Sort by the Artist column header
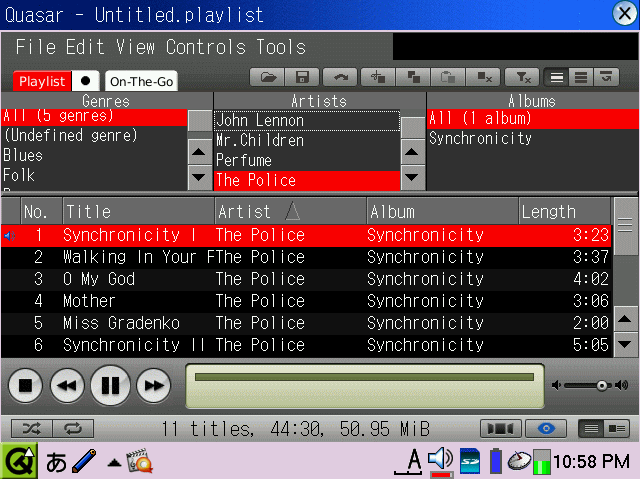 [290, 212]
